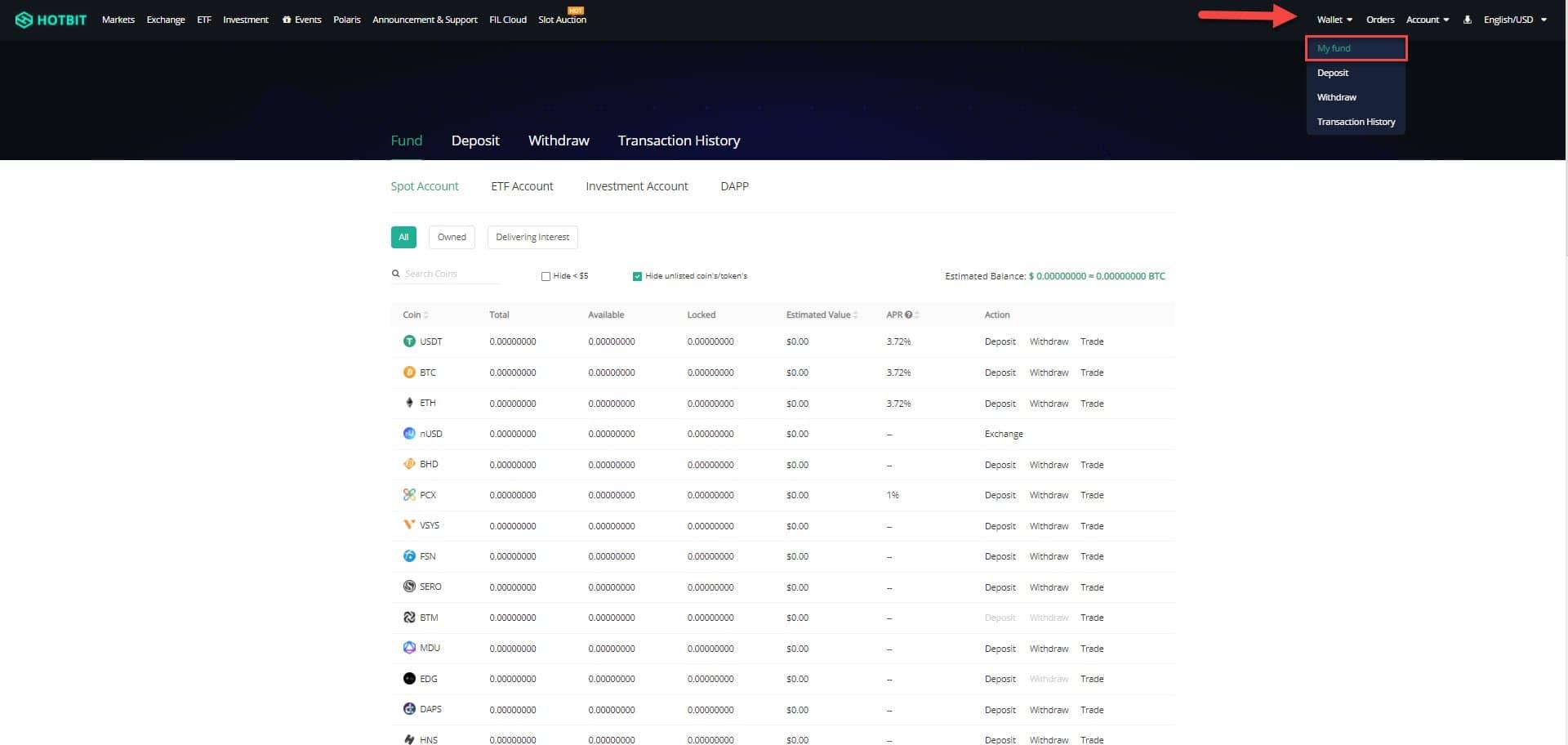Uncheck Hide unlisted coin's/token's checkbox
The width and height of the screenshot is (1568, 745).
(x=637, y=276)
